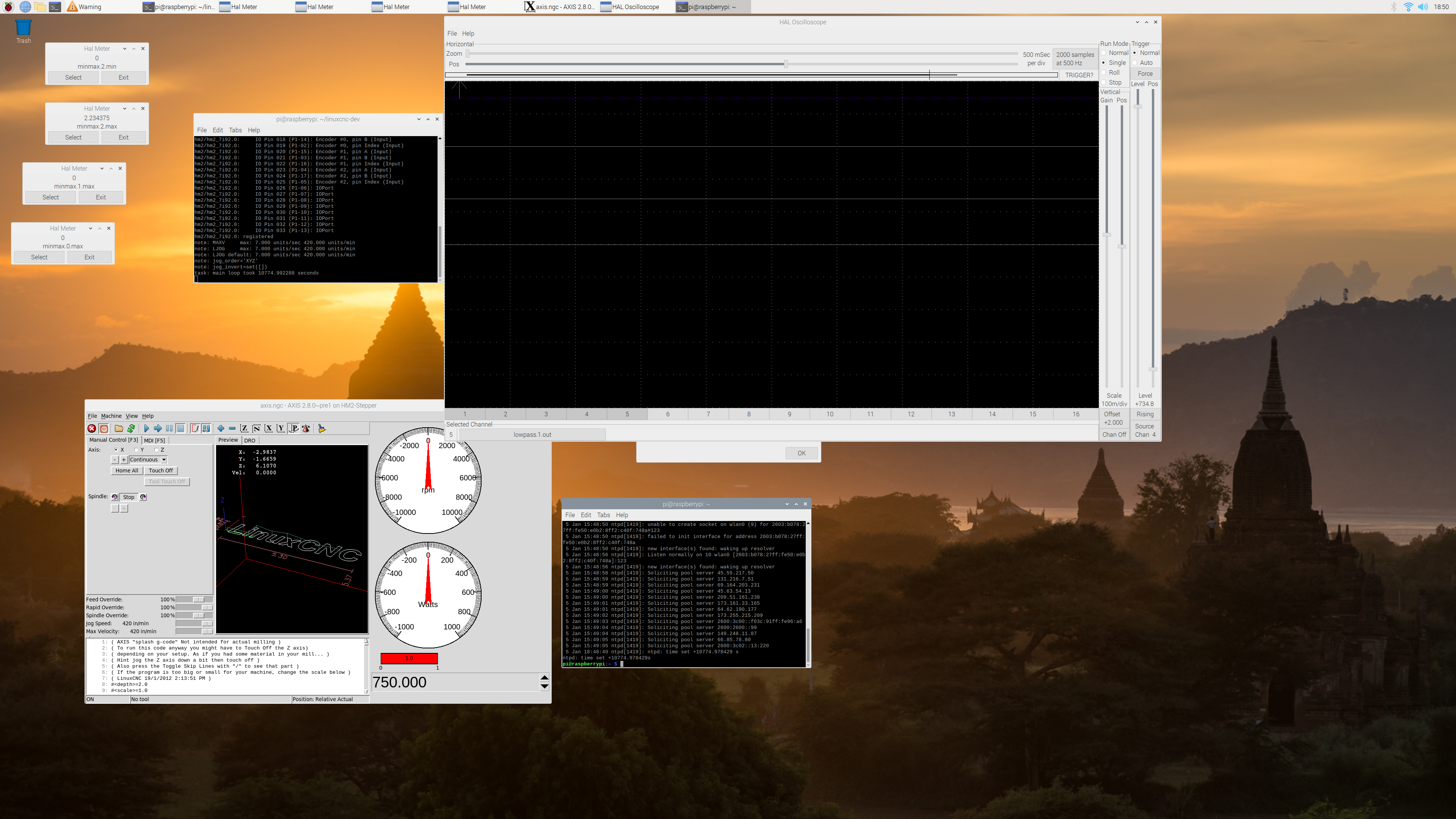Set X side view in AXIS
Screen dimensions: 1456x819
[x=268, y=428]
